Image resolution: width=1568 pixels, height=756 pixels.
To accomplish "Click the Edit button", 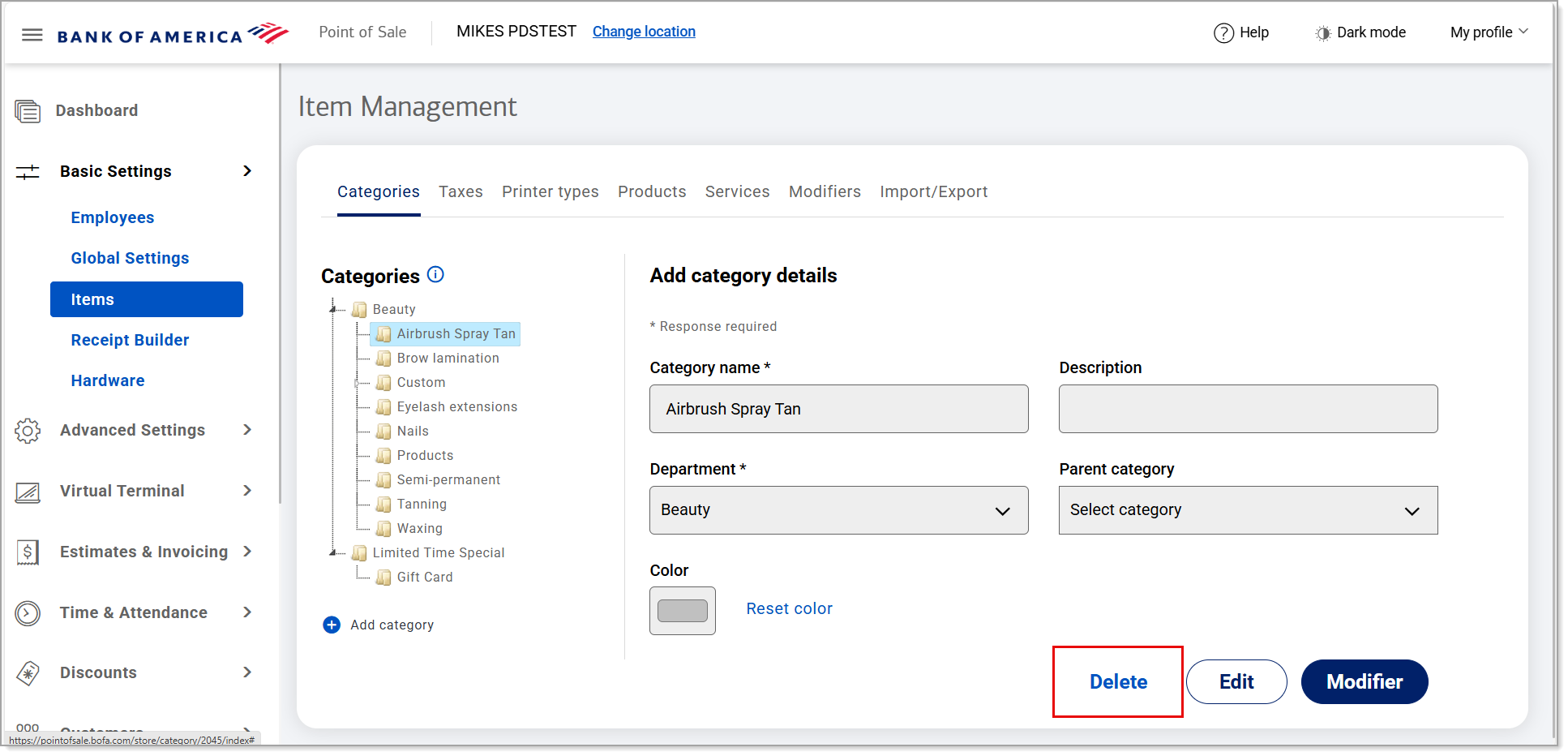I will click(1236, 682).
